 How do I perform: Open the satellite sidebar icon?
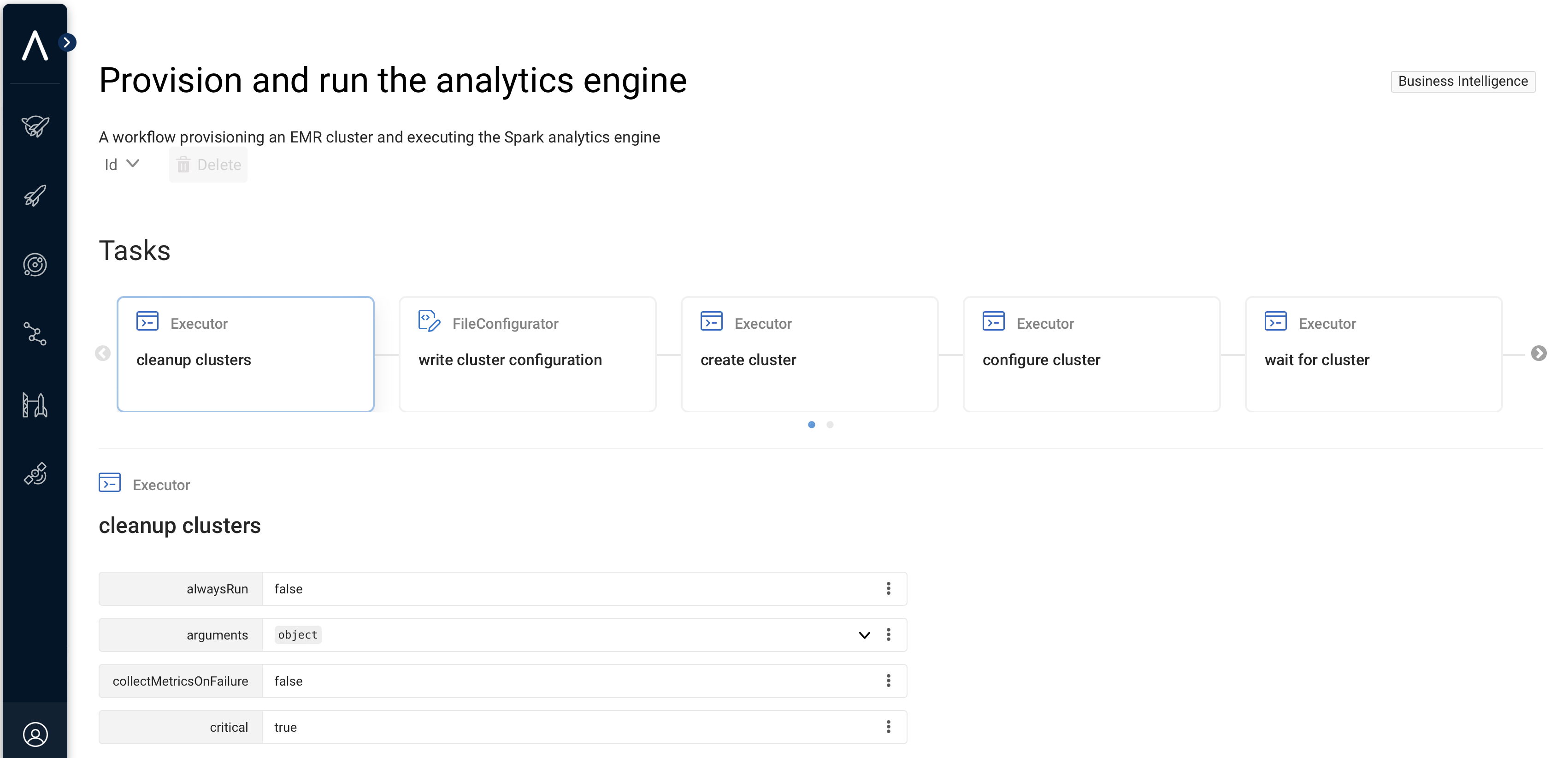point(35,474)
